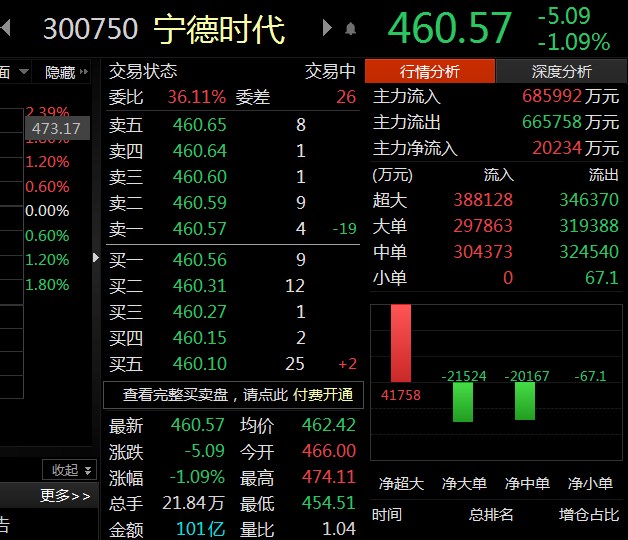Expand more options via 更多>>

(x=65, y=495)
